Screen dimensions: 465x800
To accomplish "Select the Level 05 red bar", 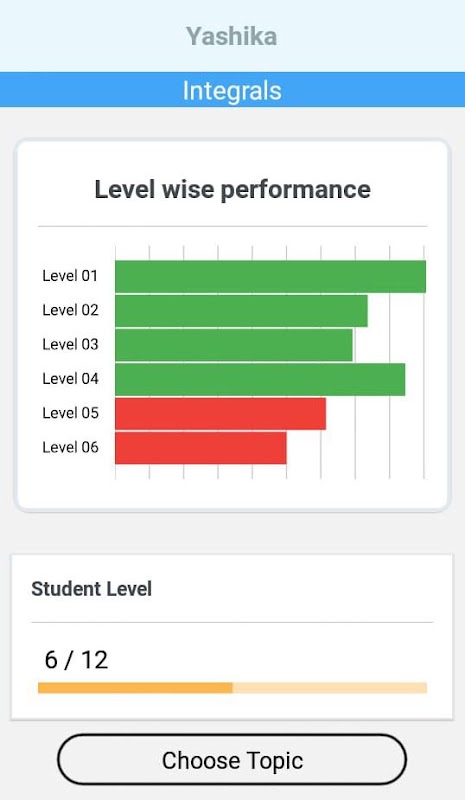I will [x=221, y=413].
